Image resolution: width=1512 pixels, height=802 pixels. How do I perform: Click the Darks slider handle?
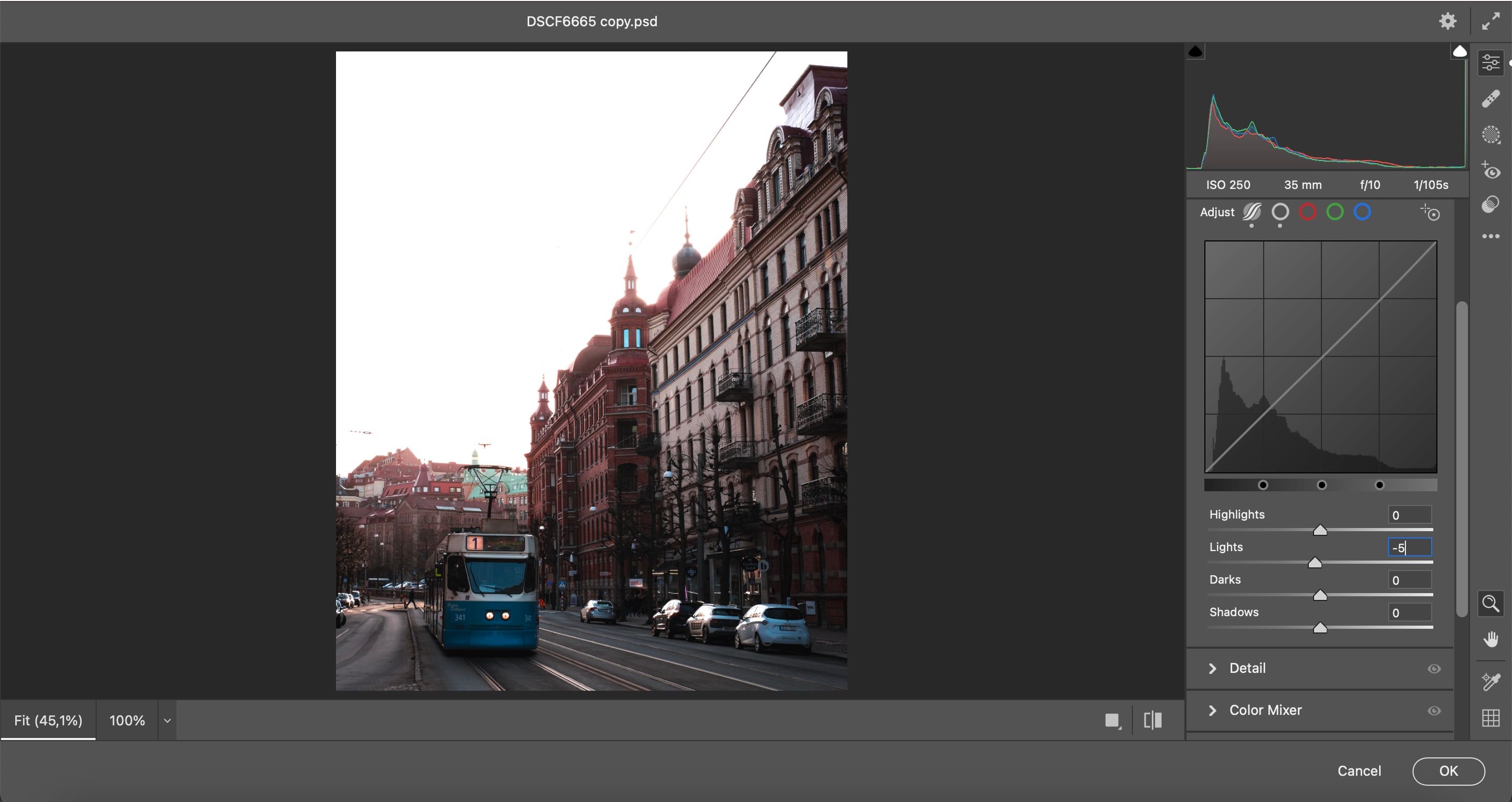point(1320,595)
